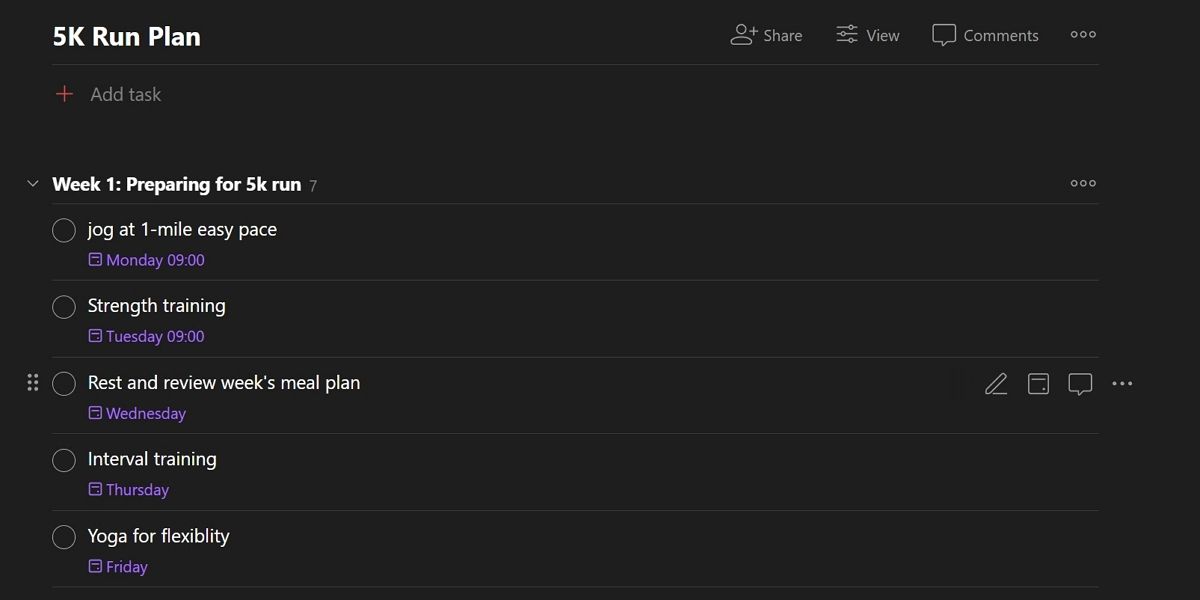Screen dimensions: 1200x600
Task: Collapse the Week 1 section chevron
Action: coord(31,183)
